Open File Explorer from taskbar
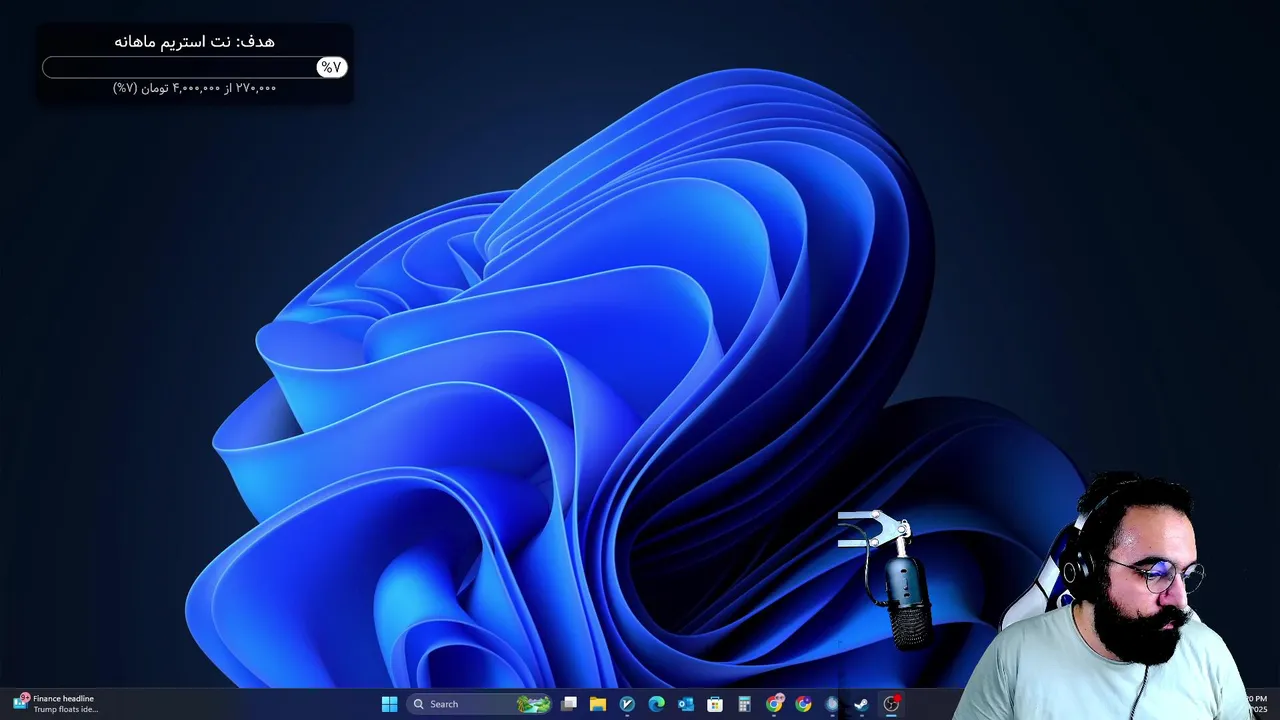The height and width of the screenshot is (720, 1280). pyautogui.click(x=598, y=704)
